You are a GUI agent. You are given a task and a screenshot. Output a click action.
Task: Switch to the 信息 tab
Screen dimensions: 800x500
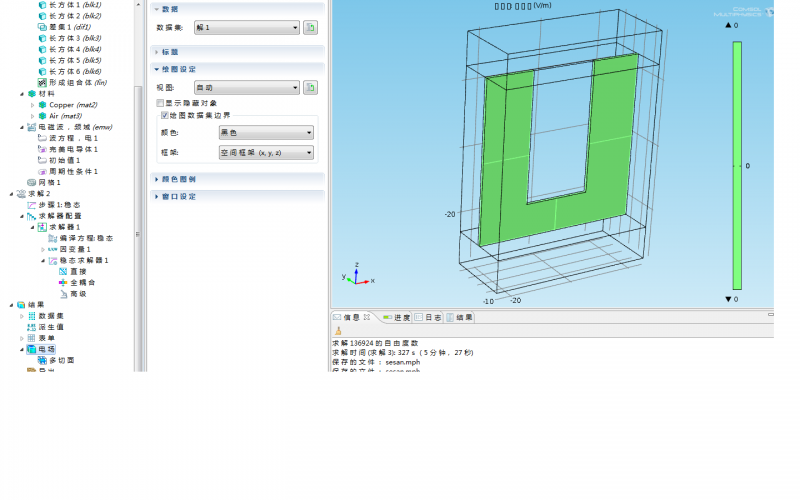click(352, 317)
